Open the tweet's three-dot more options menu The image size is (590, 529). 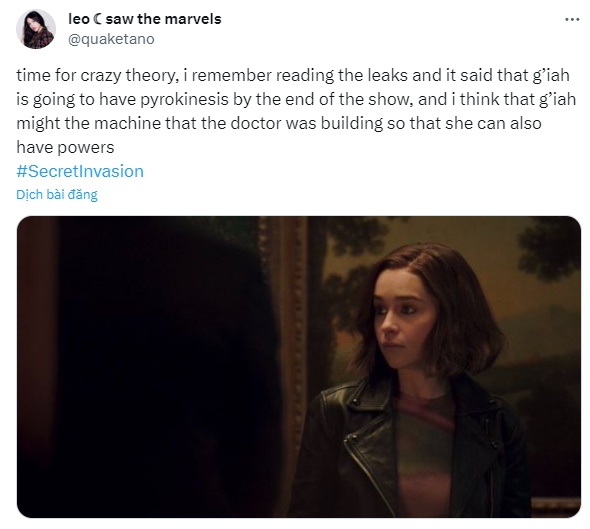tap(572, 19)
